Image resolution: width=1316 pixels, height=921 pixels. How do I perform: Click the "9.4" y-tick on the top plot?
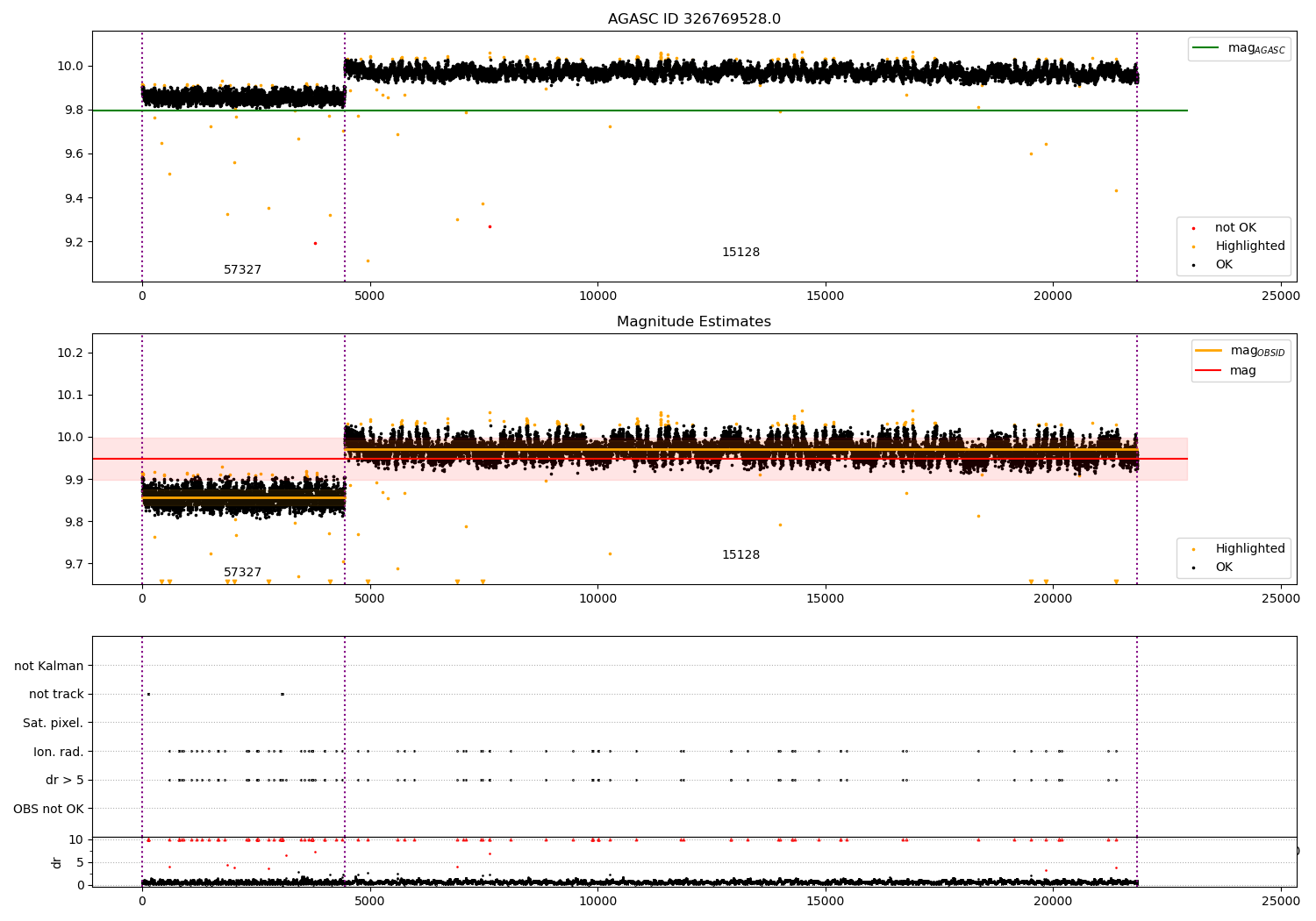[74, 198]
